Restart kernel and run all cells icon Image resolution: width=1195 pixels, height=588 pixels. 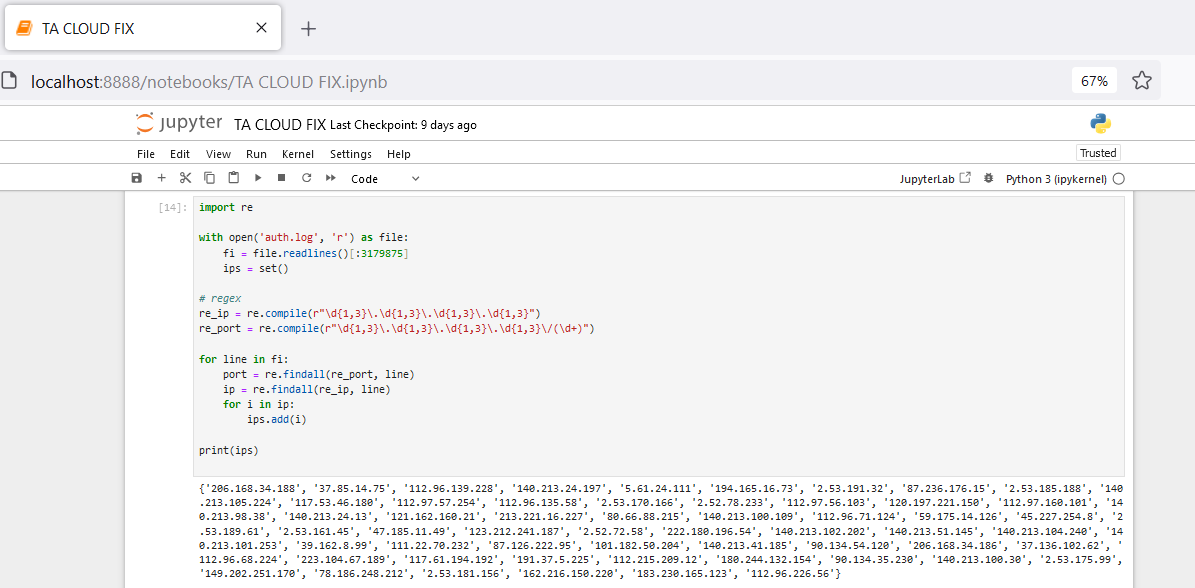[331, 177]
